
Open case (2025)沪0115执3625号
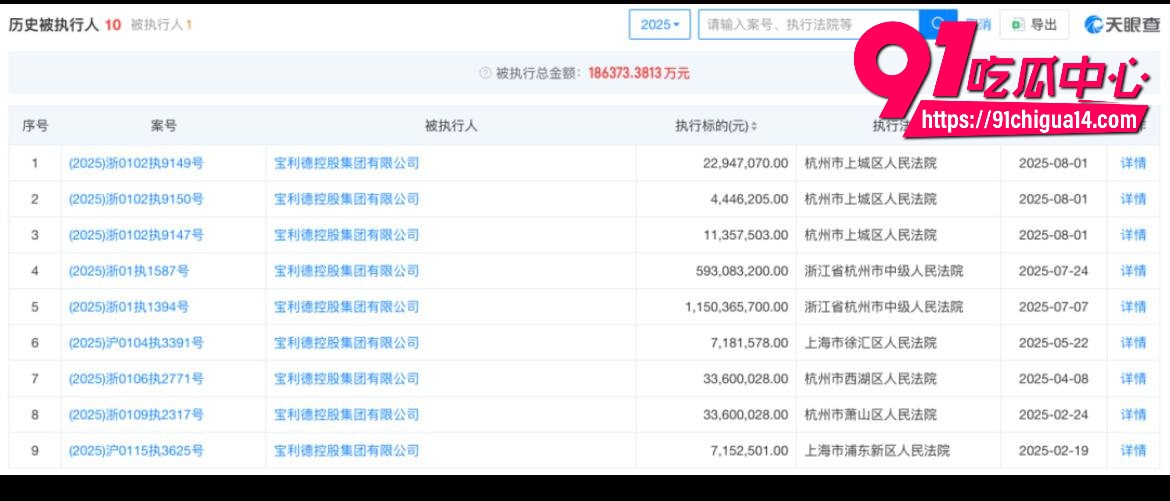coord(136,450)
